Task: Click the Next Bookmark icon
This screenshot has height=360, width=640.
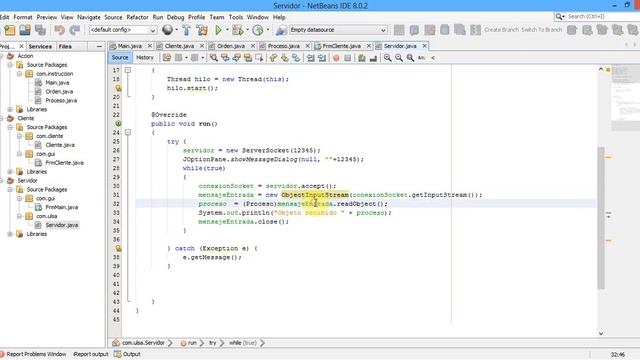Action: click(x=284, y=58)
